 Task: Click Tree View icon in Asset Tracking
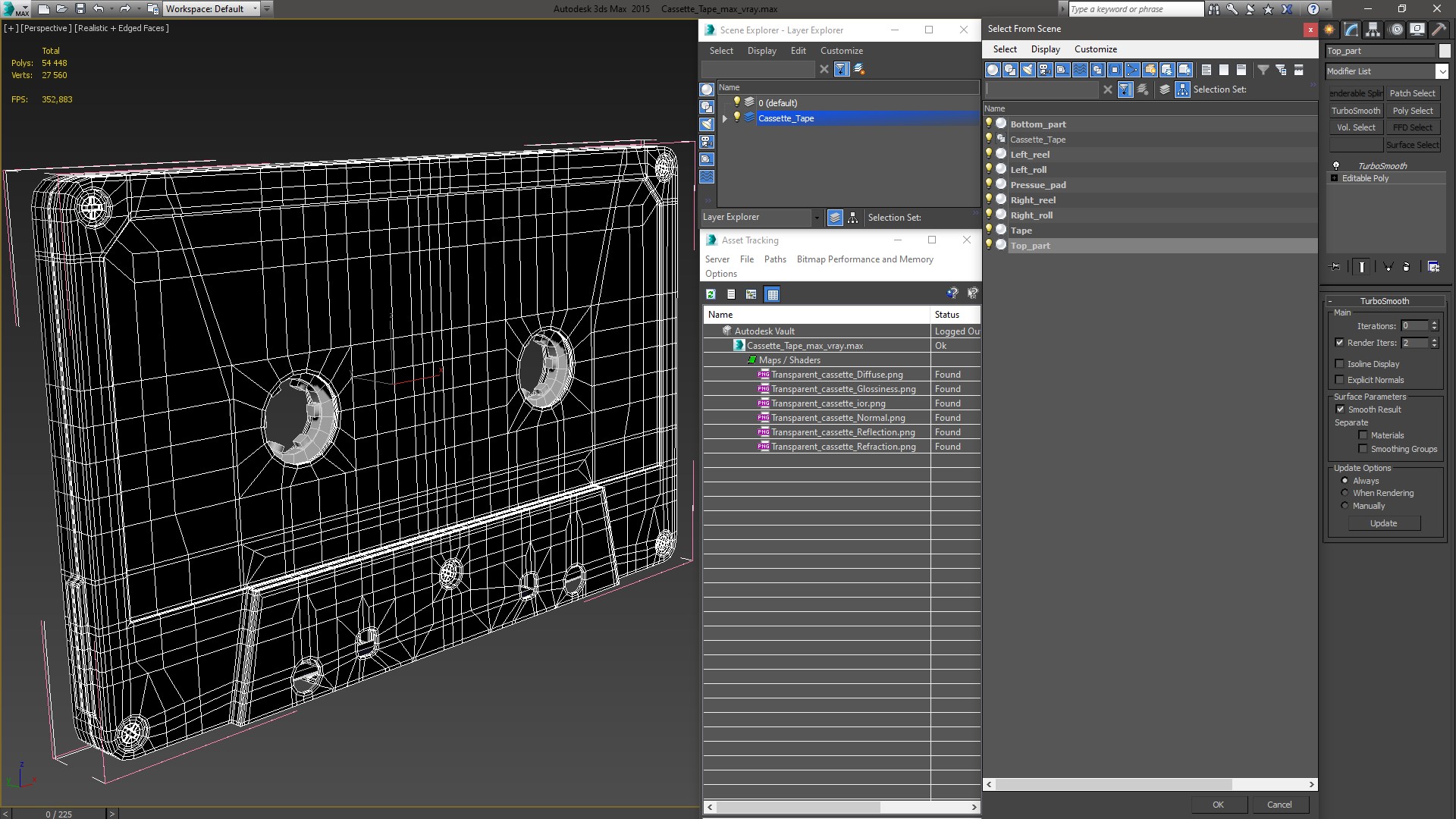[752, 294]
